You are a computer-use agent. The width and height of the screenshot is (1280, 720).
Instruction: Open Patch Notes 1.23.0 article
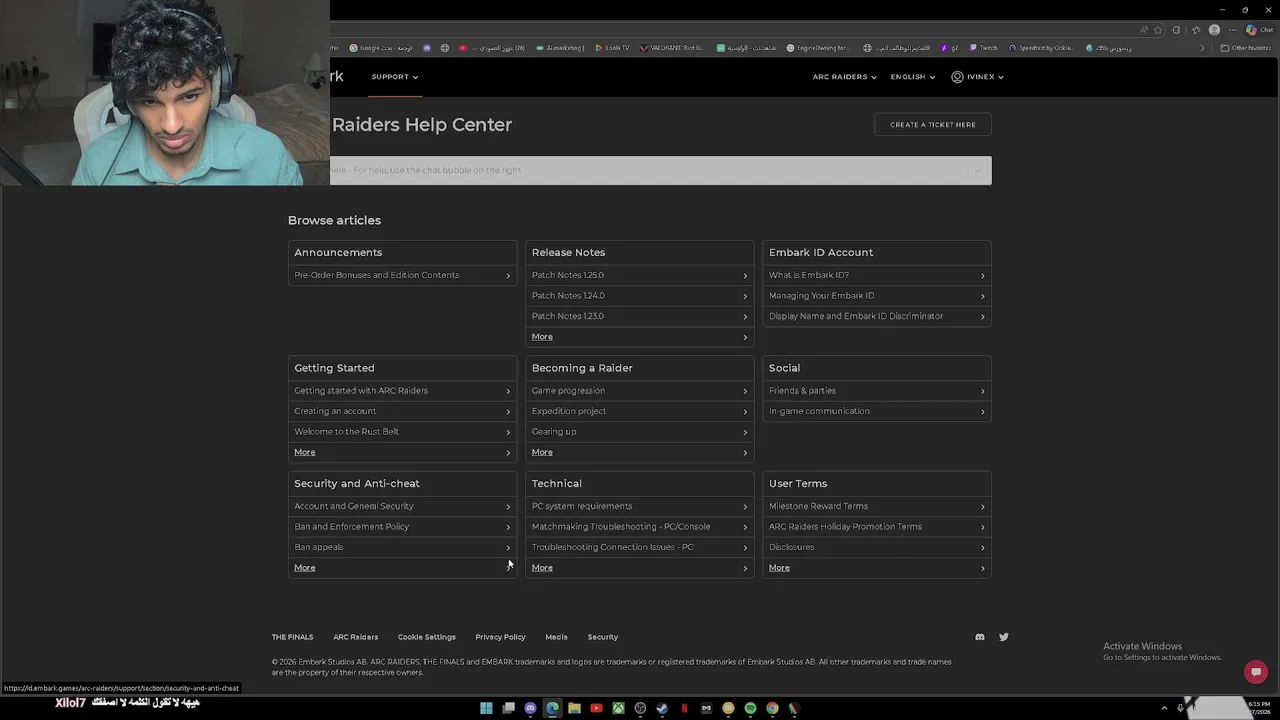click(x=640, y=316)
